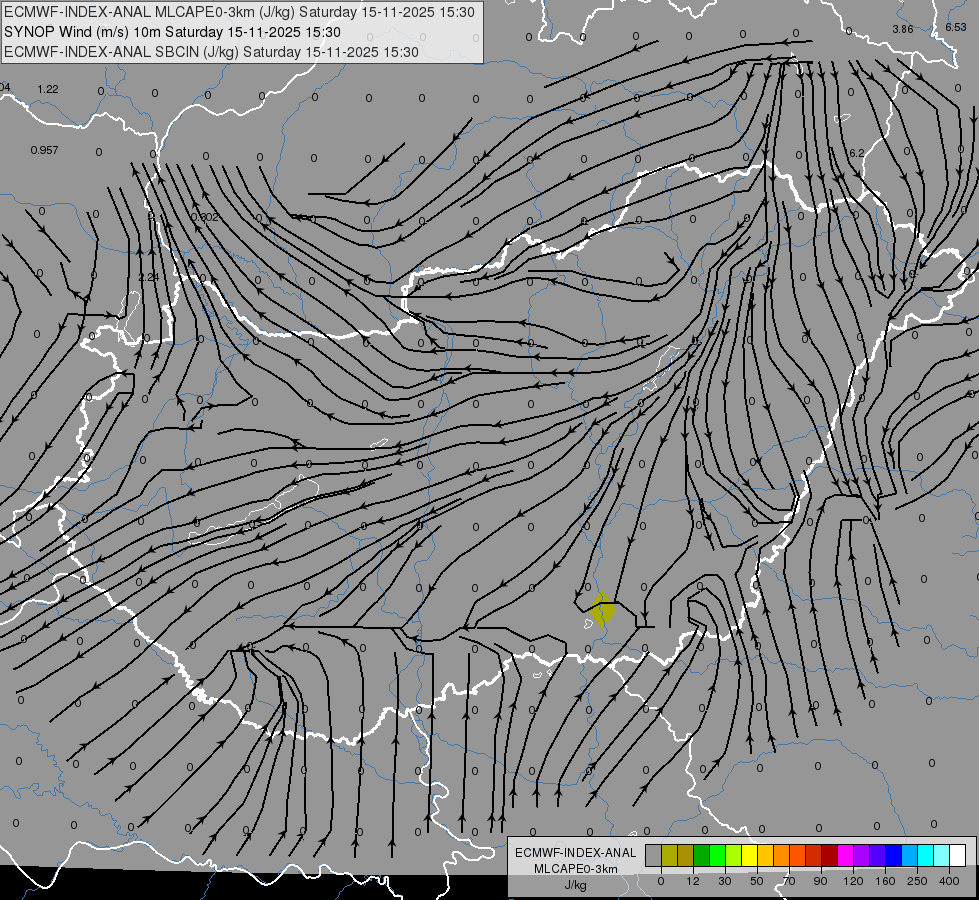This screenshot has width=979, height=900.
Task: Click the amber legend swatch after 50
Action: pyautogui.click(x=765, y=855)
